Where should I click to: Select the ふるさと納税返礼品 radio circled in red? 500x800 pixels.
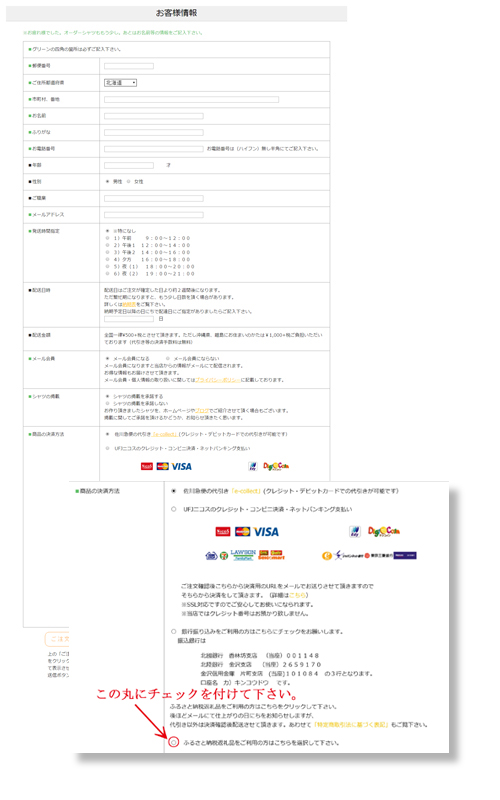(x=173, y=742)
